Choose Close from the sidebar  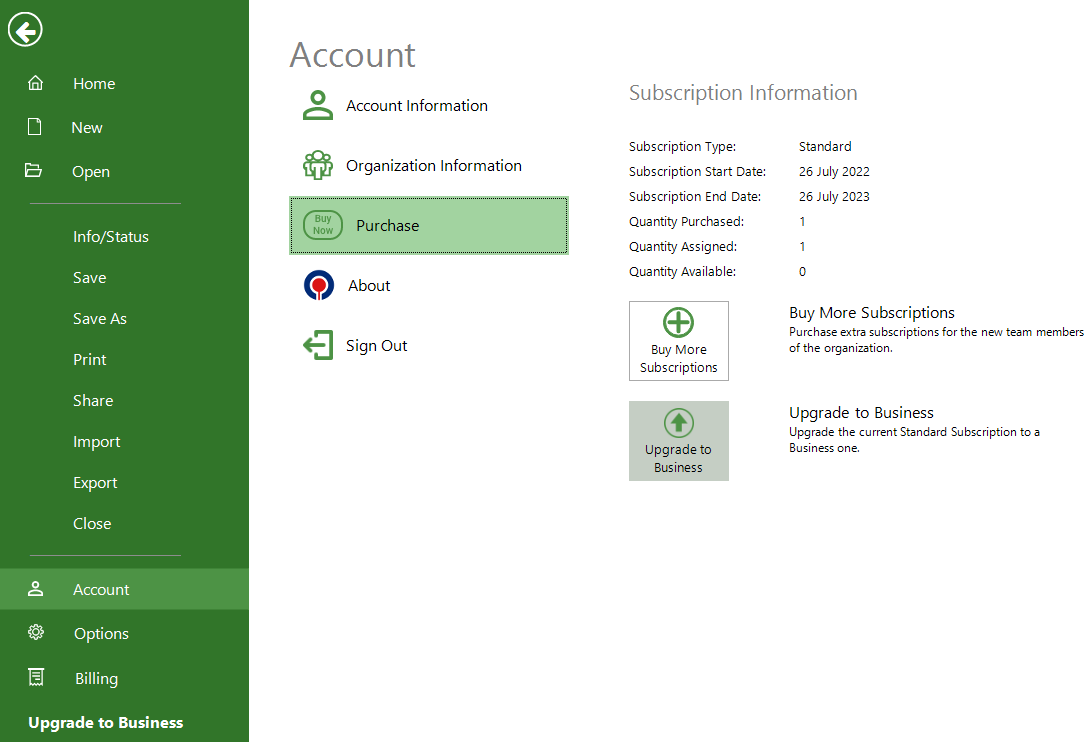tap(125, 524)
